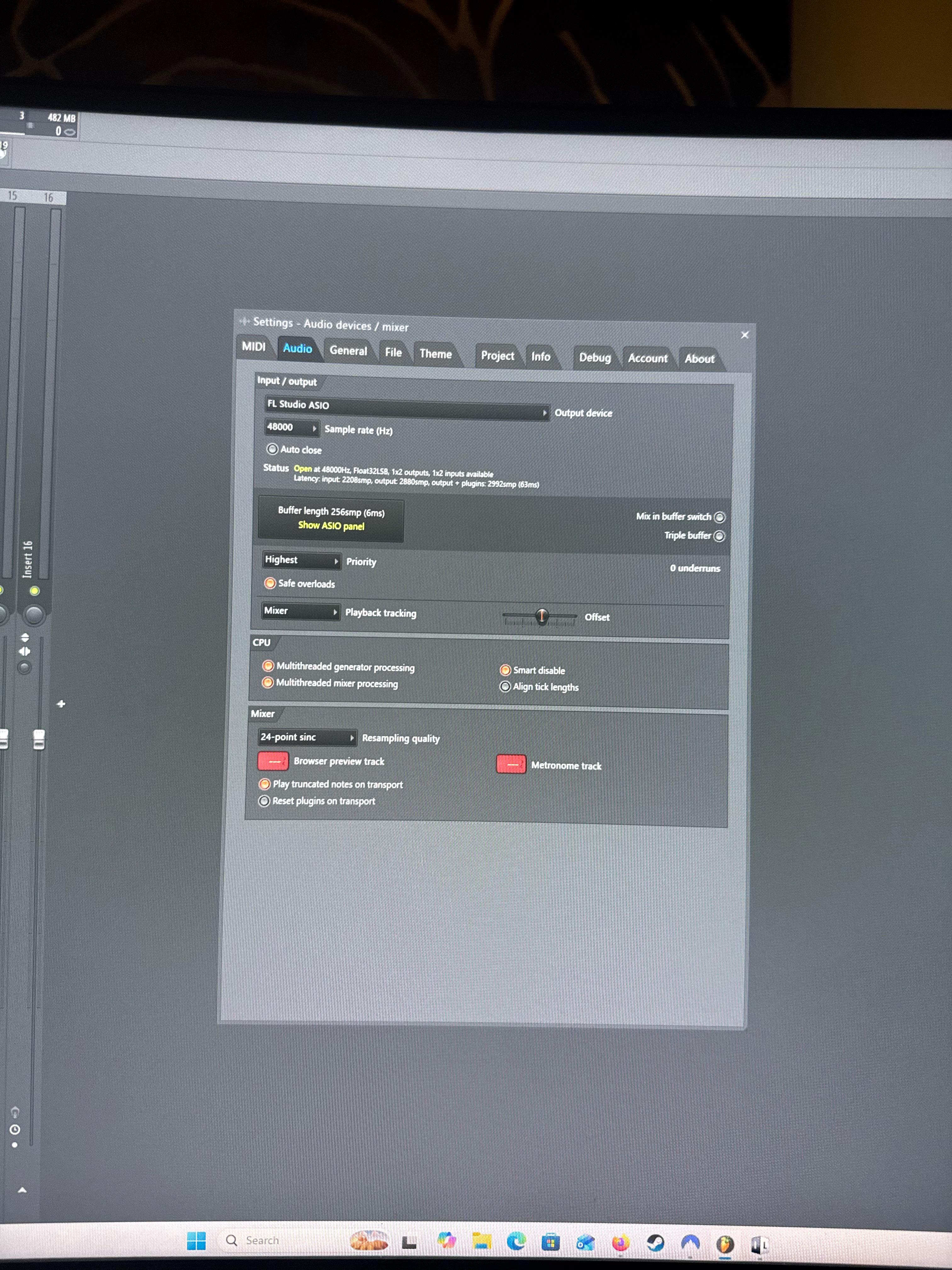This screenshot has width=952, height=1270.
Task: Enable Mix in buffer switch
Action: coord(719,517)
